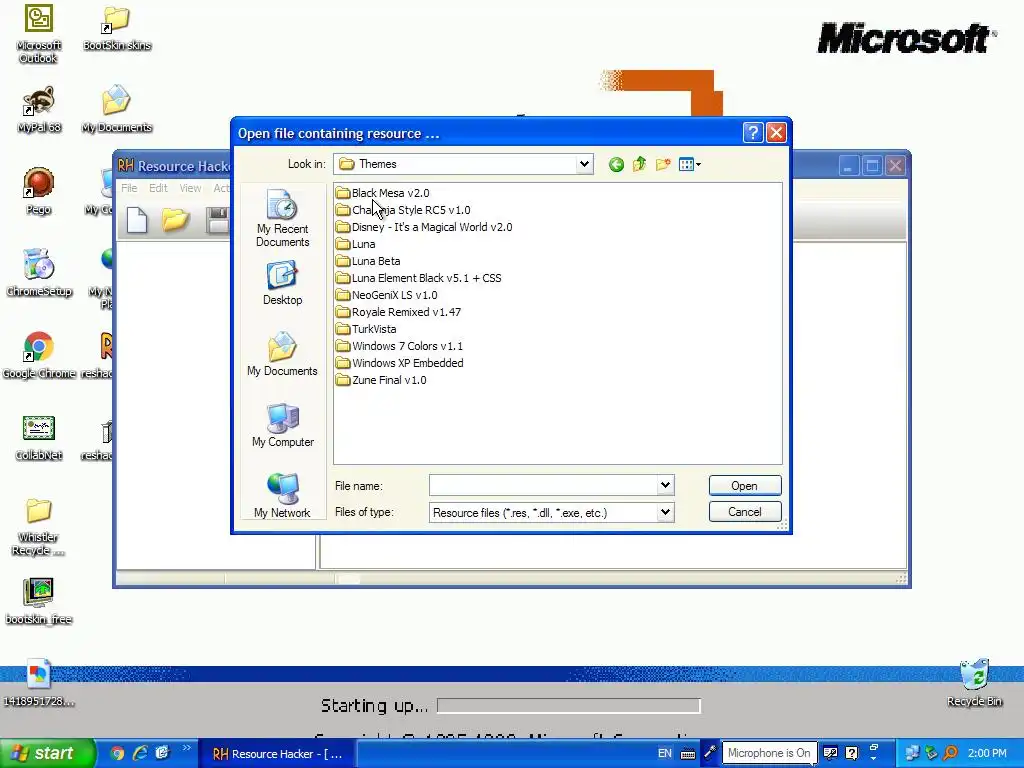Click the 2:00 PM taskbar clock
Screen dimensions: 1024x768
pyautogui.click(x=987, y=754)
